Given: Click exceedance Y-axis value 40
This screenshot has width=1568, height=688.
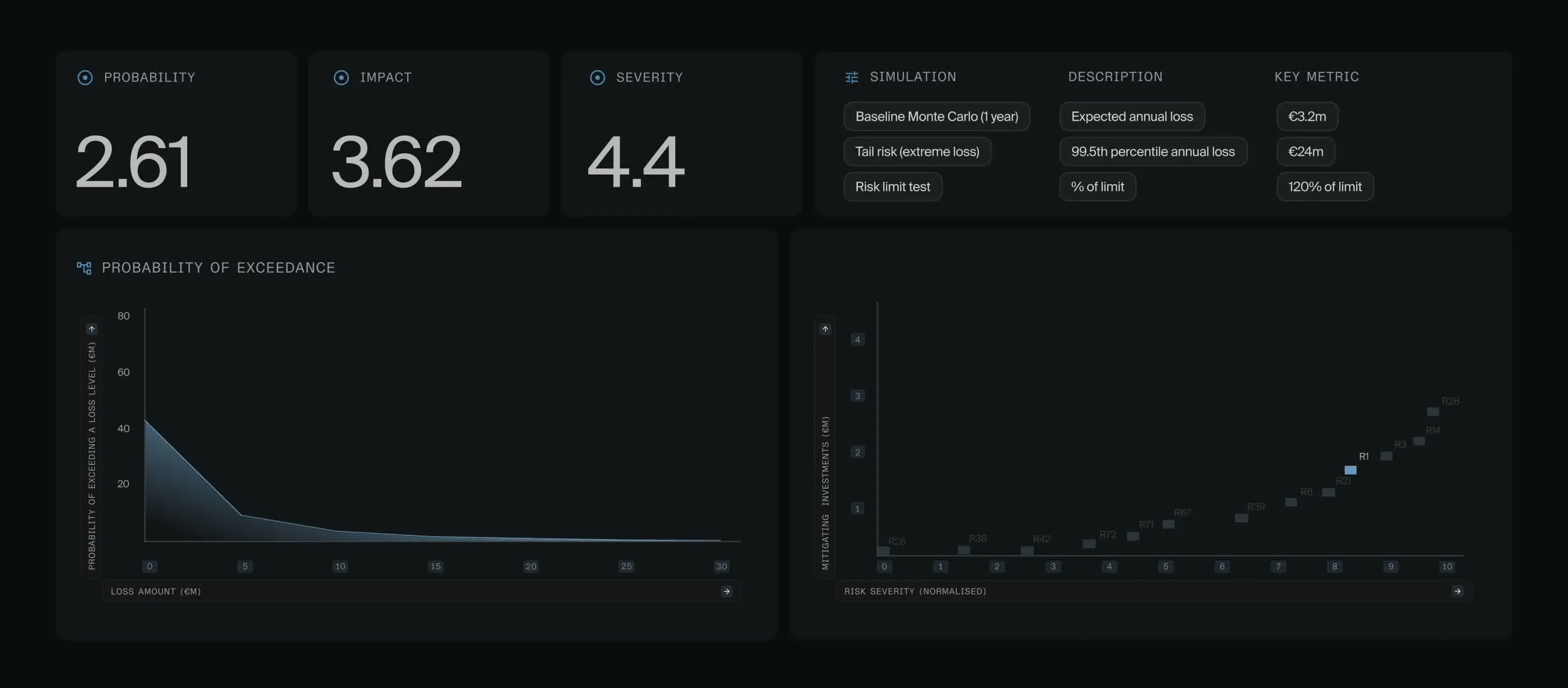Looking at the screenshot, I should tap(123, 428).
